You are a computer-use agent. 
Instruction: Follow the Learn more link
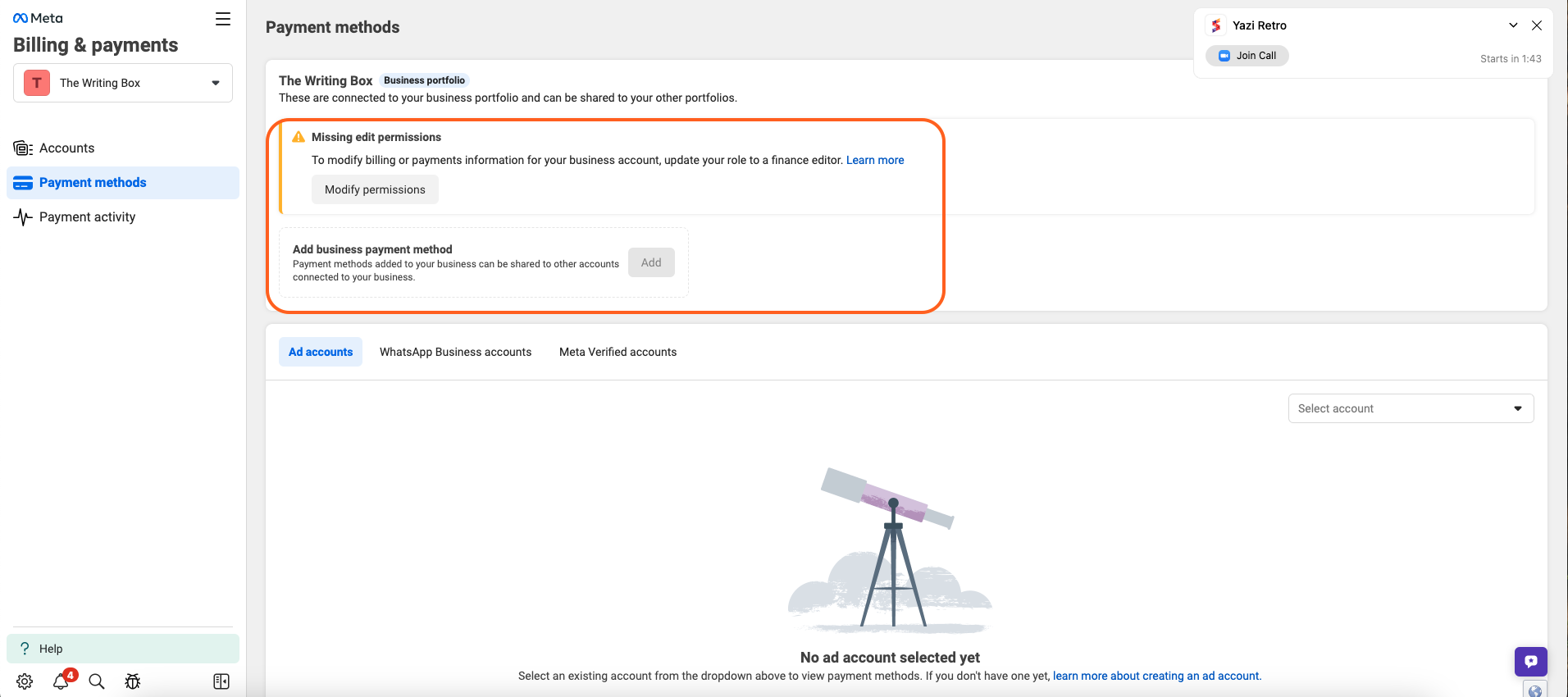pyautogui.click(x=875, y=160)
